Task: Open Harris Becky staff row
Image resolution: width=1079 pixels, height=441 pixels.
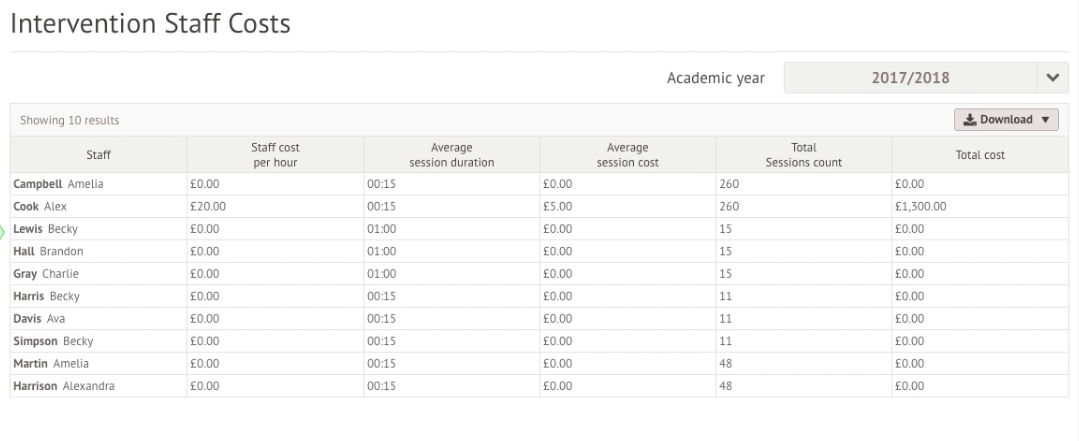Action: 47,296
